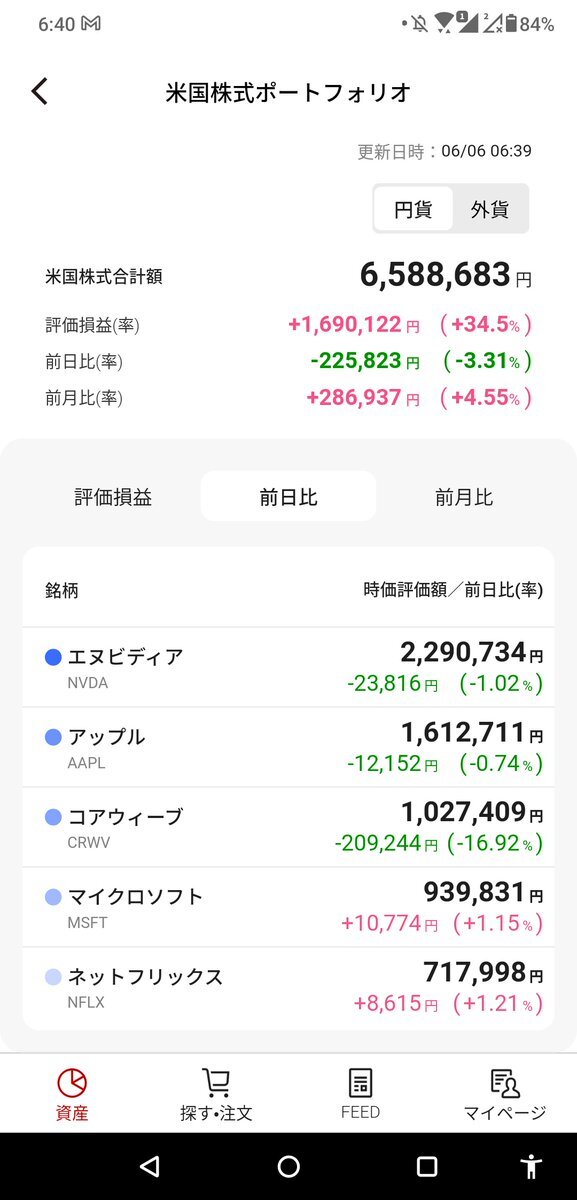Select the 評価損益 tab
The height and width of the screenshot is (1200, 577).
pyautogui.click(x=113, y=497)
